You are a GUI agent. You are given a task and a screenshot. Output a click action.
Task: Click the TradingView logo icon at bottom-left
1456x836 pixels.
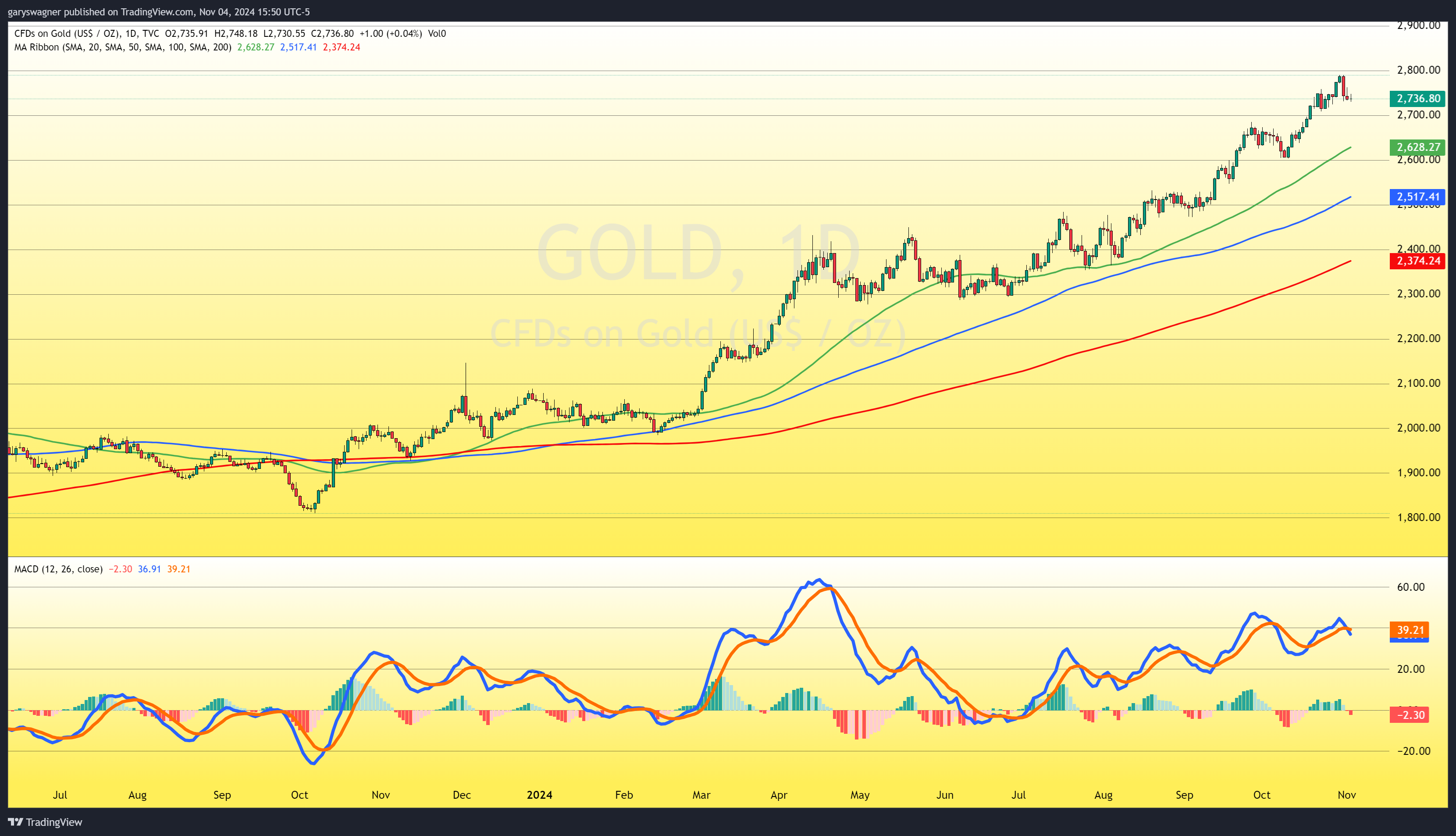(15, 822)
